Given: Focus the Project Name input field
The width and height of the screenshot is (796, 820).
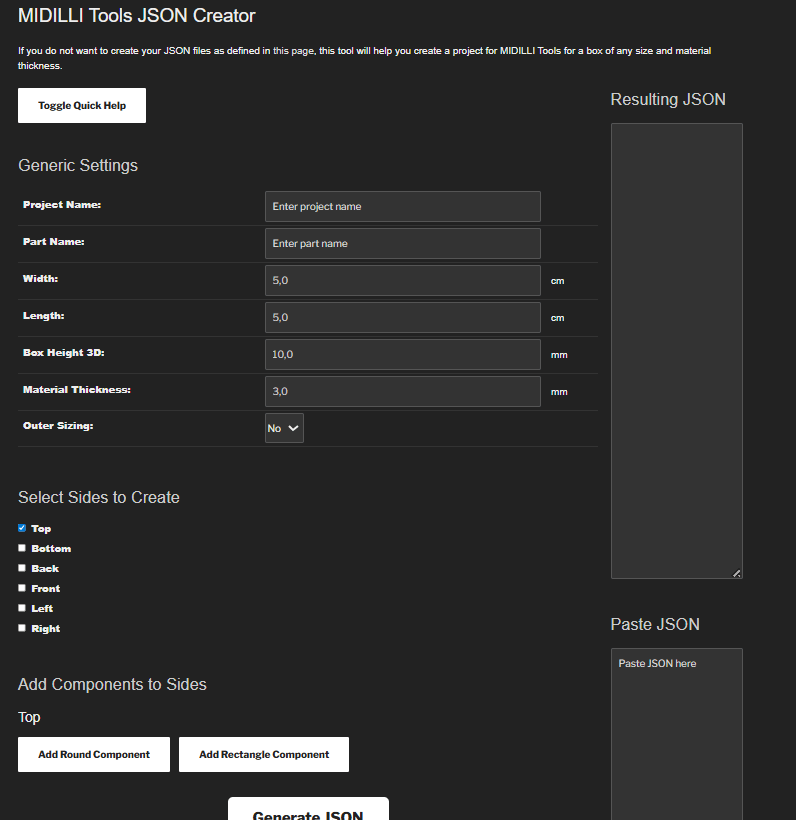Looking at the screenshot, I should click(403, 207).
